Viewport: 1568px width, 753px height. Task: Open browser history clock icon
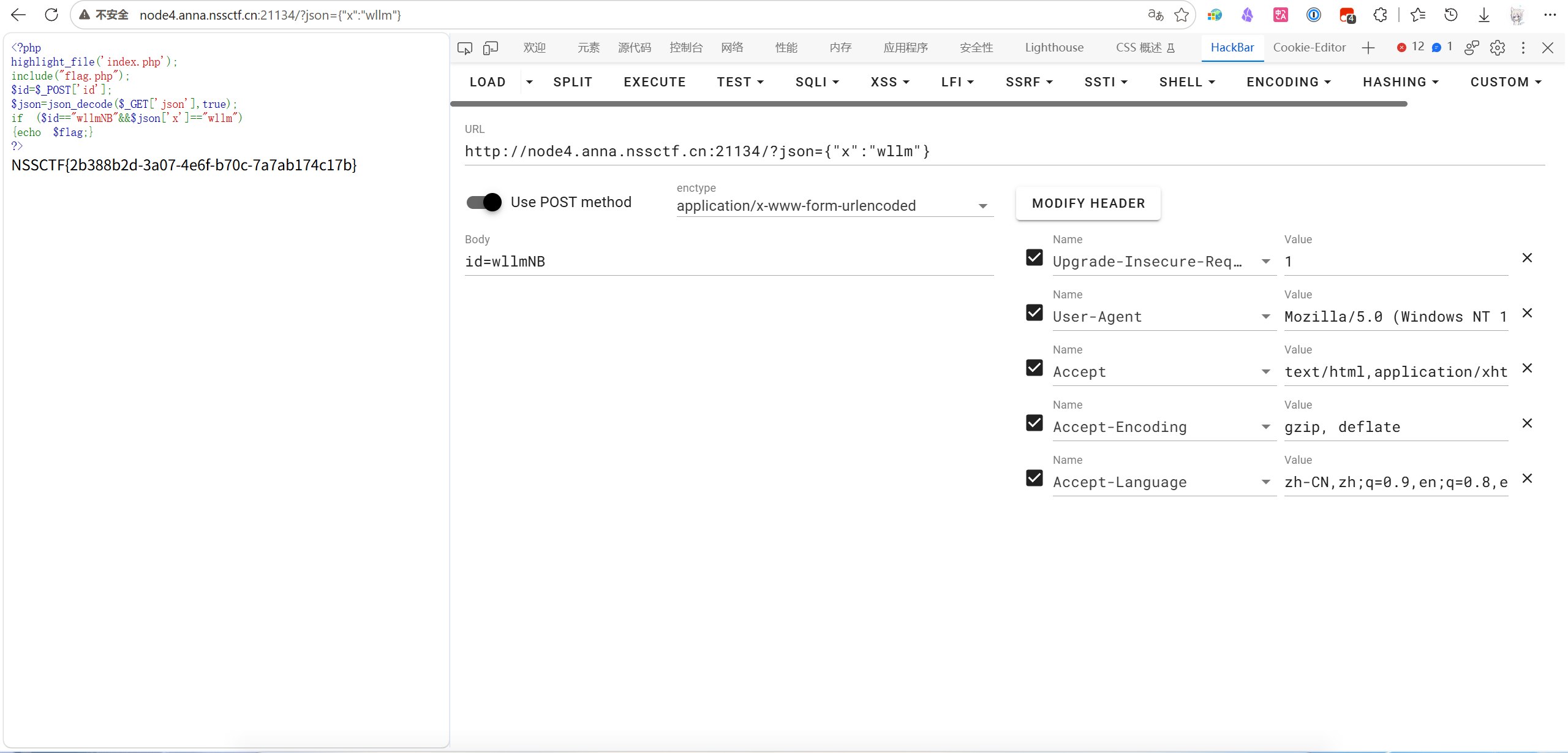point(1450,15)
